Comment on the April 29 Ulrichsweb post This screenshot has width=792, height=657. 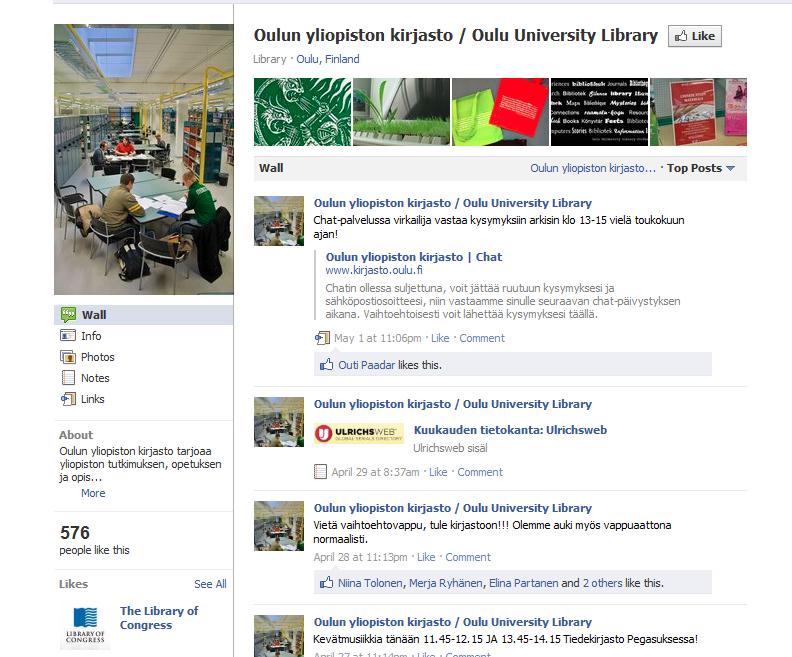click(480, 472)
